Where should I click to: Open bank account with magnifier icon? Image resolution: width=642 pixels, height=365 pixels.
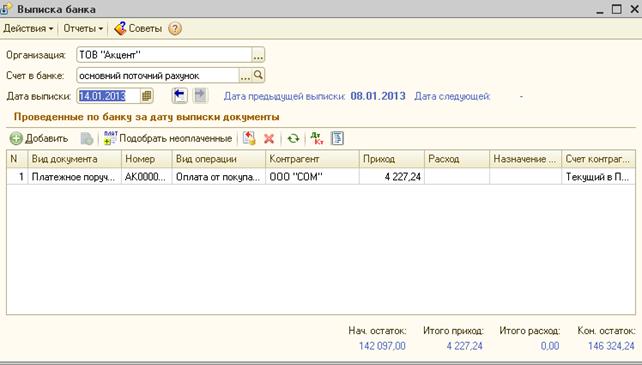click(258, 75)
